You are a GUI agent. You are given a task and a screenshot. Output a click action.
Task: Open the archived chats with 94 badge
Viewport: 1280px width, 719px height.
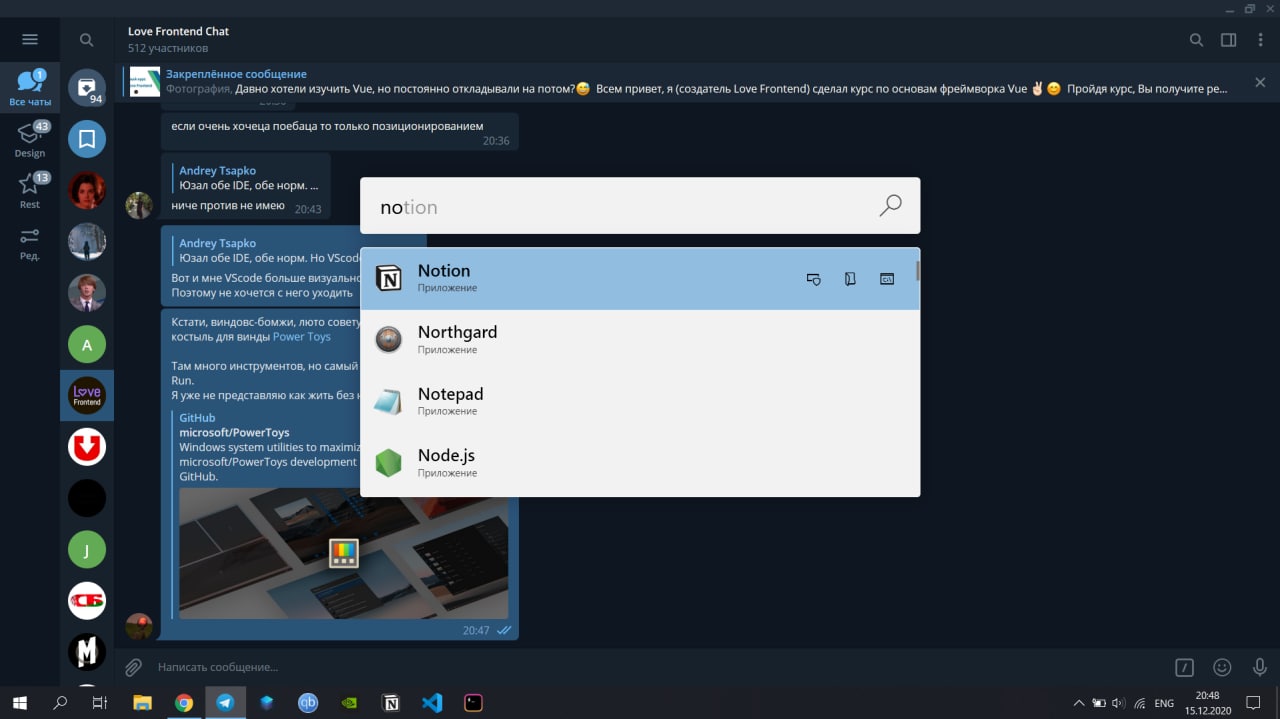[x=87, y=88]
